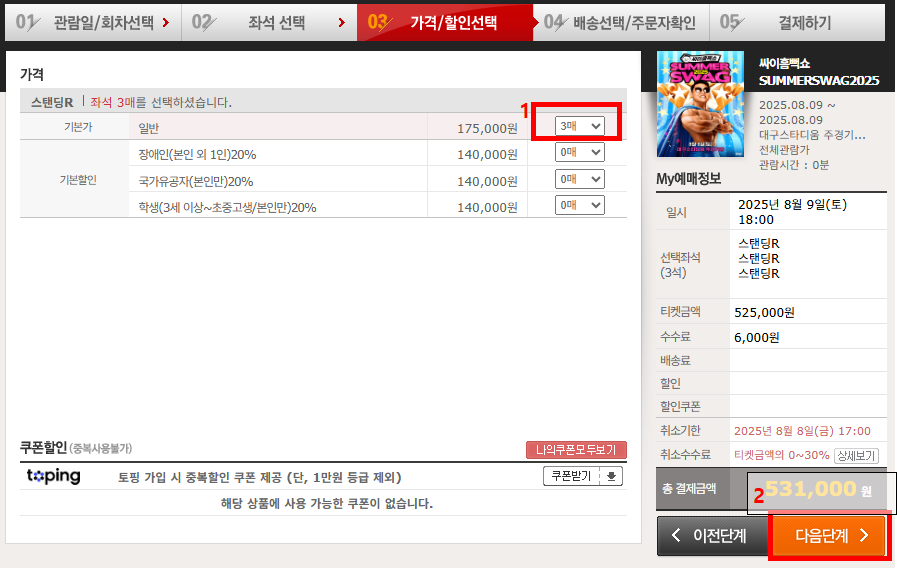
Task: Click the 장애인(본인 외 1인)20% label
Action: point(197,154)
